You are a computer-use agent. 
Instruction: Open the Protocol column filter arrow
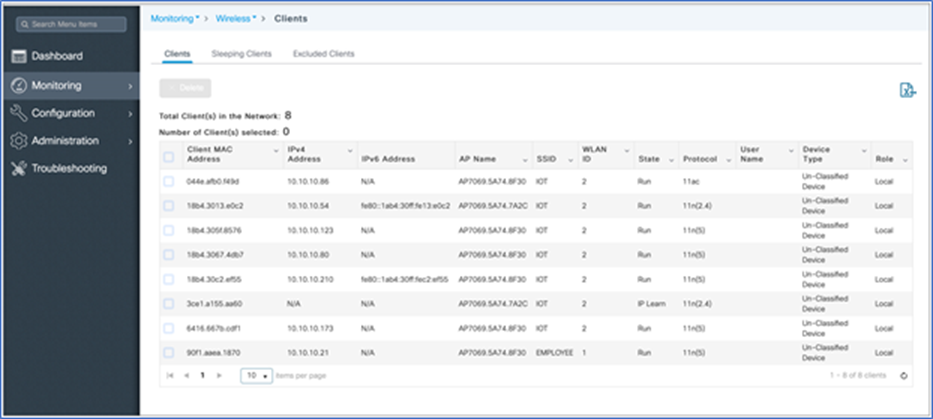click(728, 160)
